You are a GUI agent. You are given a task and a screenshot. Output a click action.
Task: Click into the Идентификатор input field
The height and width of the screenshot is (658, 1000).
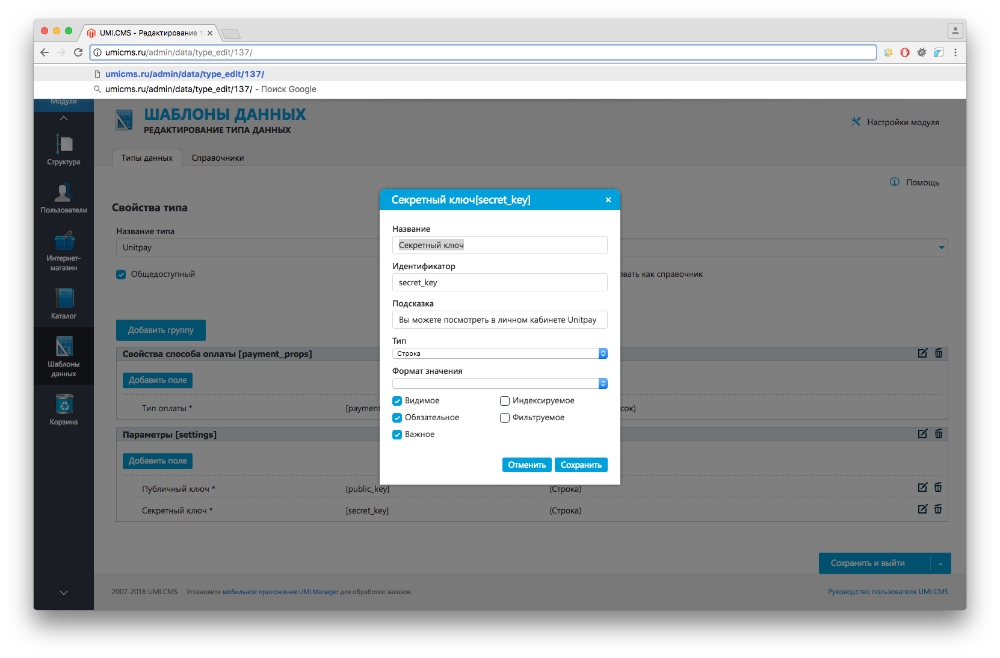[500, 283]
